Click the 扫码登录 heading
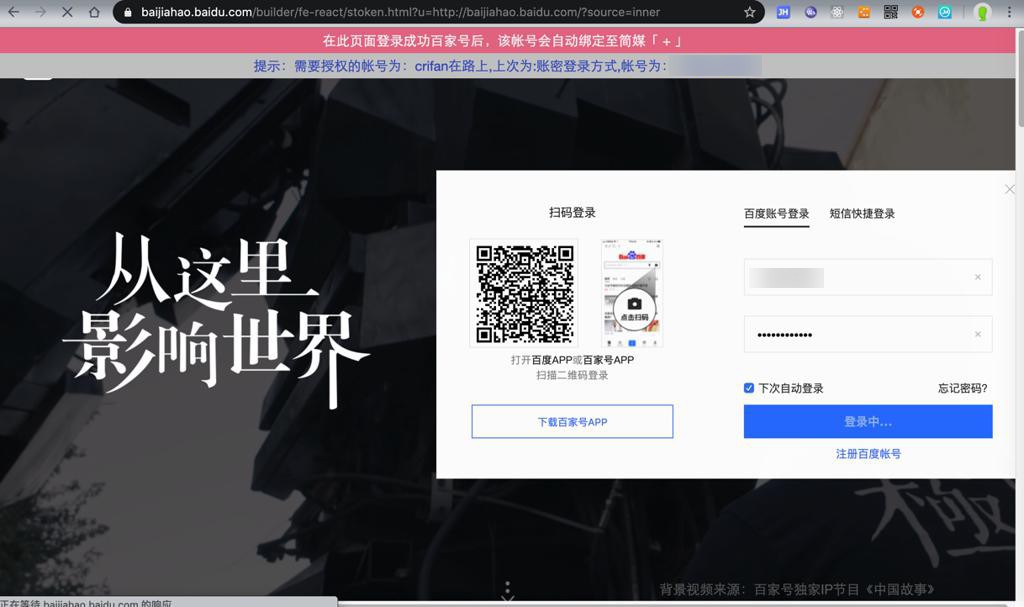Image resolution: width=1024 pixels, height=607 pixels. [x=572, y=212]
